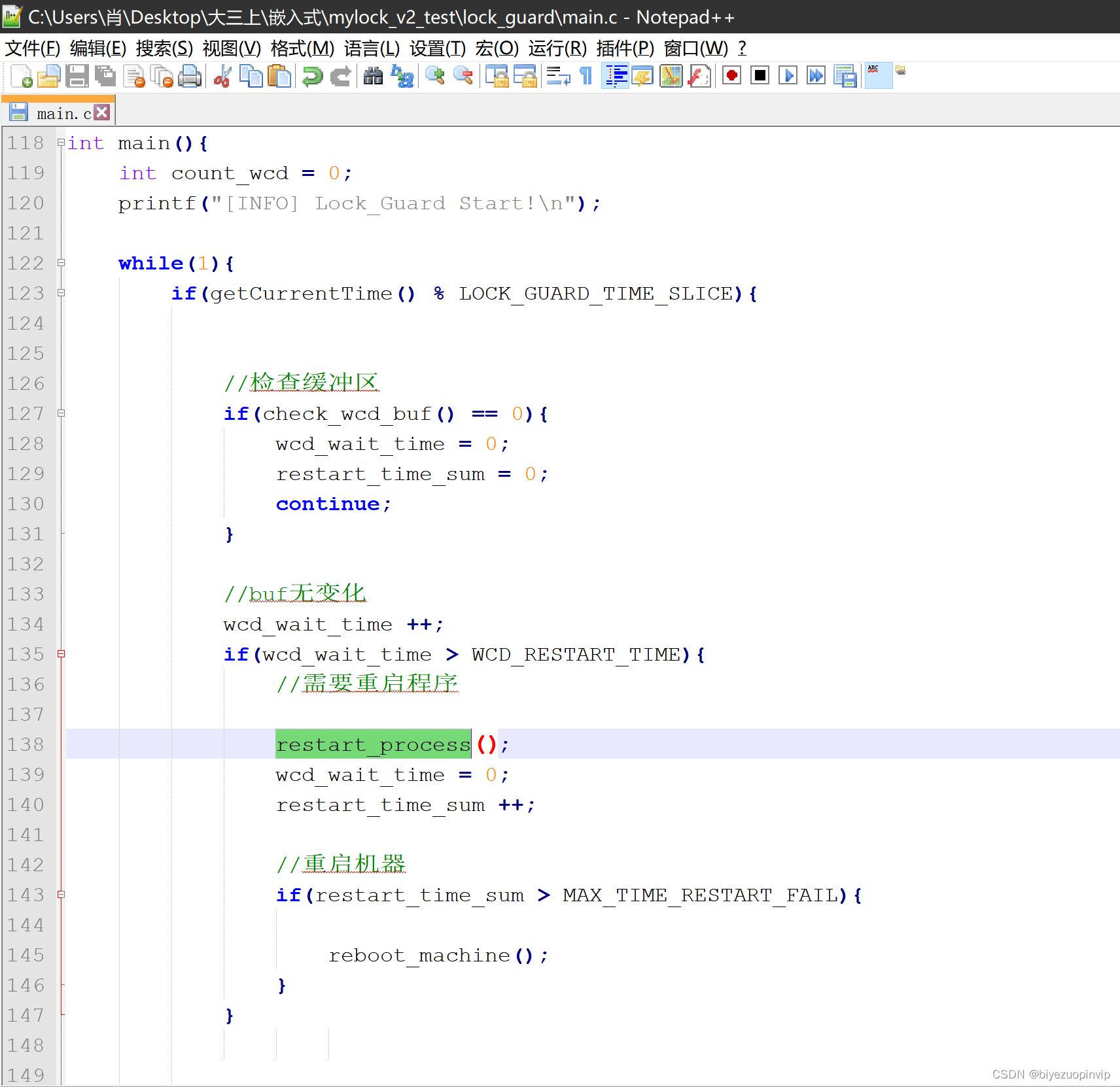The height and width of the screenshot is (1087, 1120).
Task: Click the small folder icon after ABC
Action: 901,71
